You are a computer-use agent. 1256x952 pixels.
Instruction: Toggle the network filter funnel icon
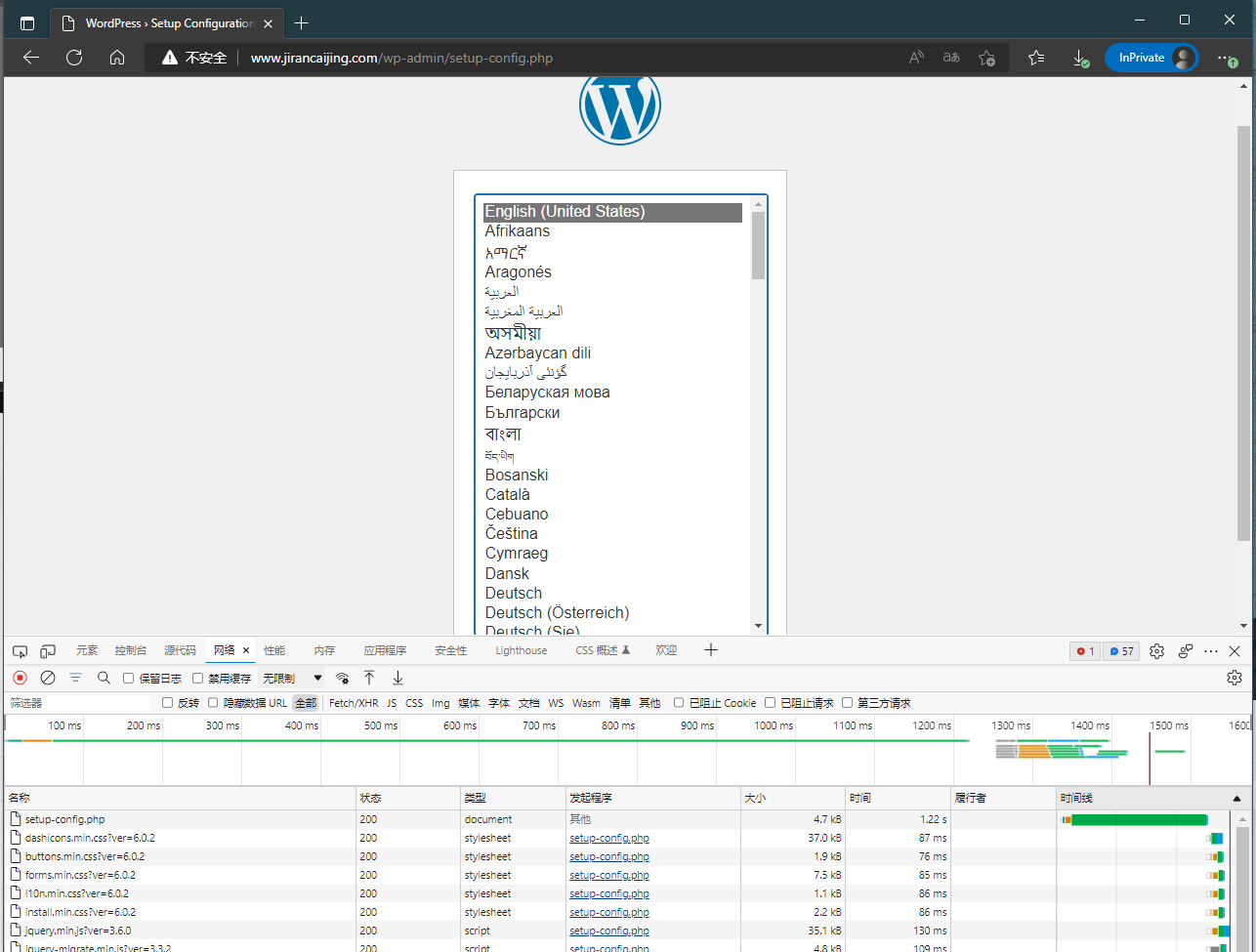75,678
